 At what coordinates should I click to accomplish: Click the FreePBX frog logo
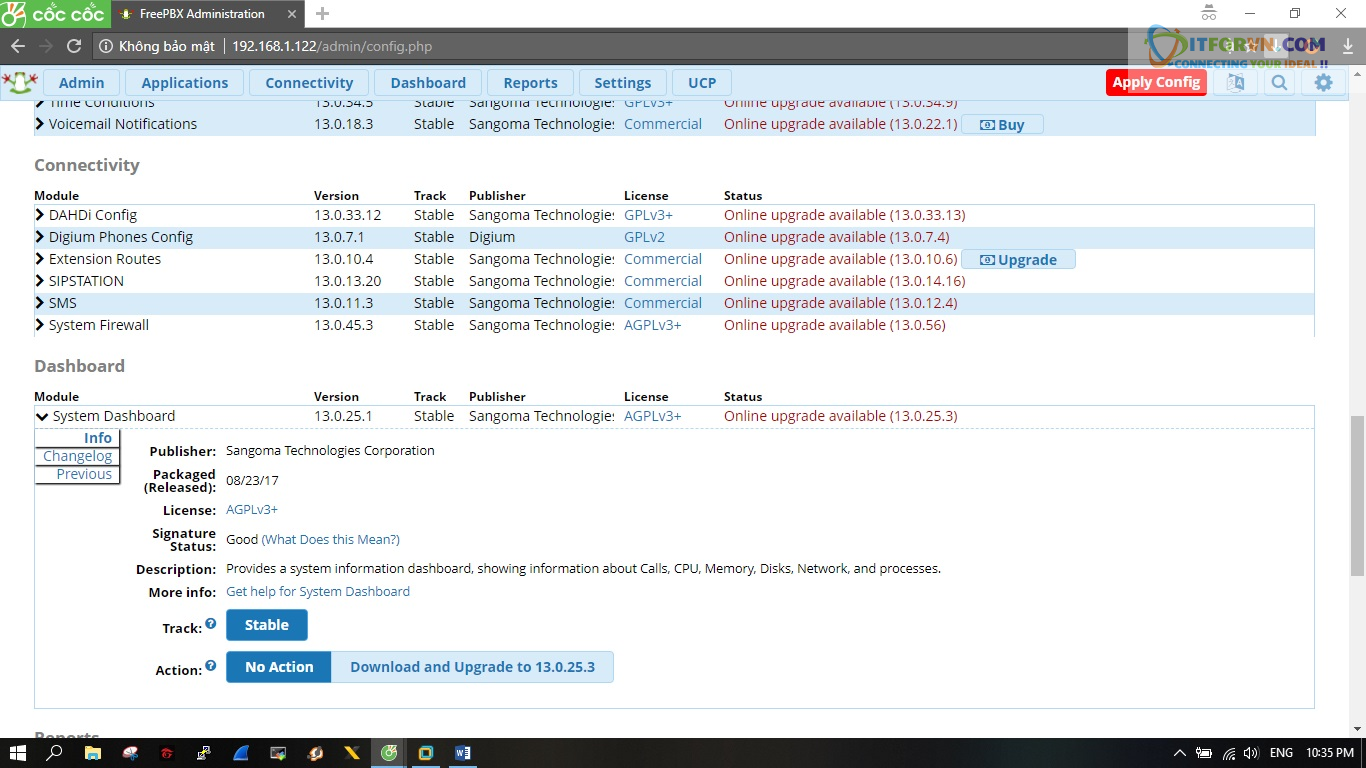(20, 82)
